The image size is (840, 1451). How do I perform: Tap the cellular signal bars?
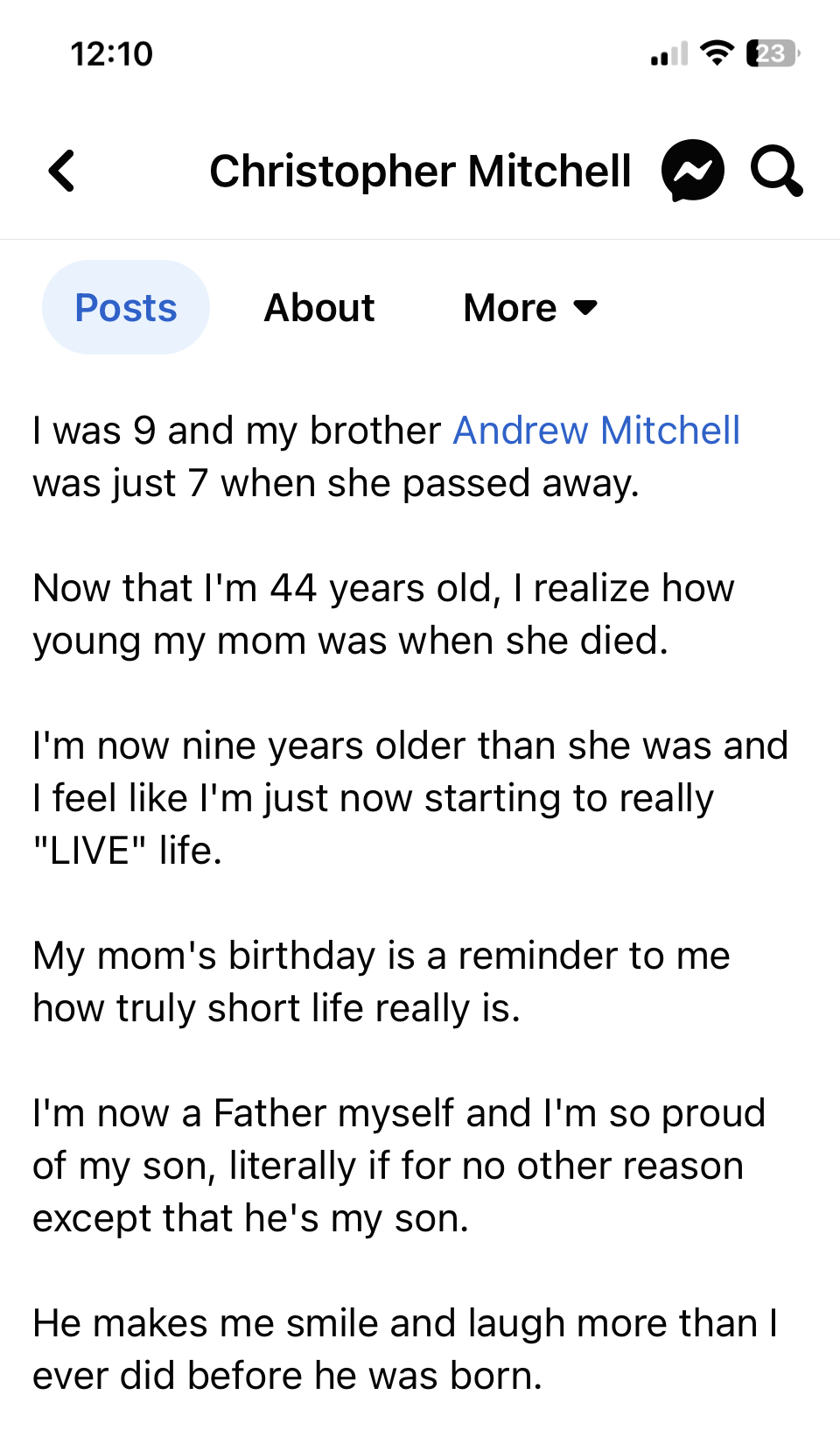(669, 54)
